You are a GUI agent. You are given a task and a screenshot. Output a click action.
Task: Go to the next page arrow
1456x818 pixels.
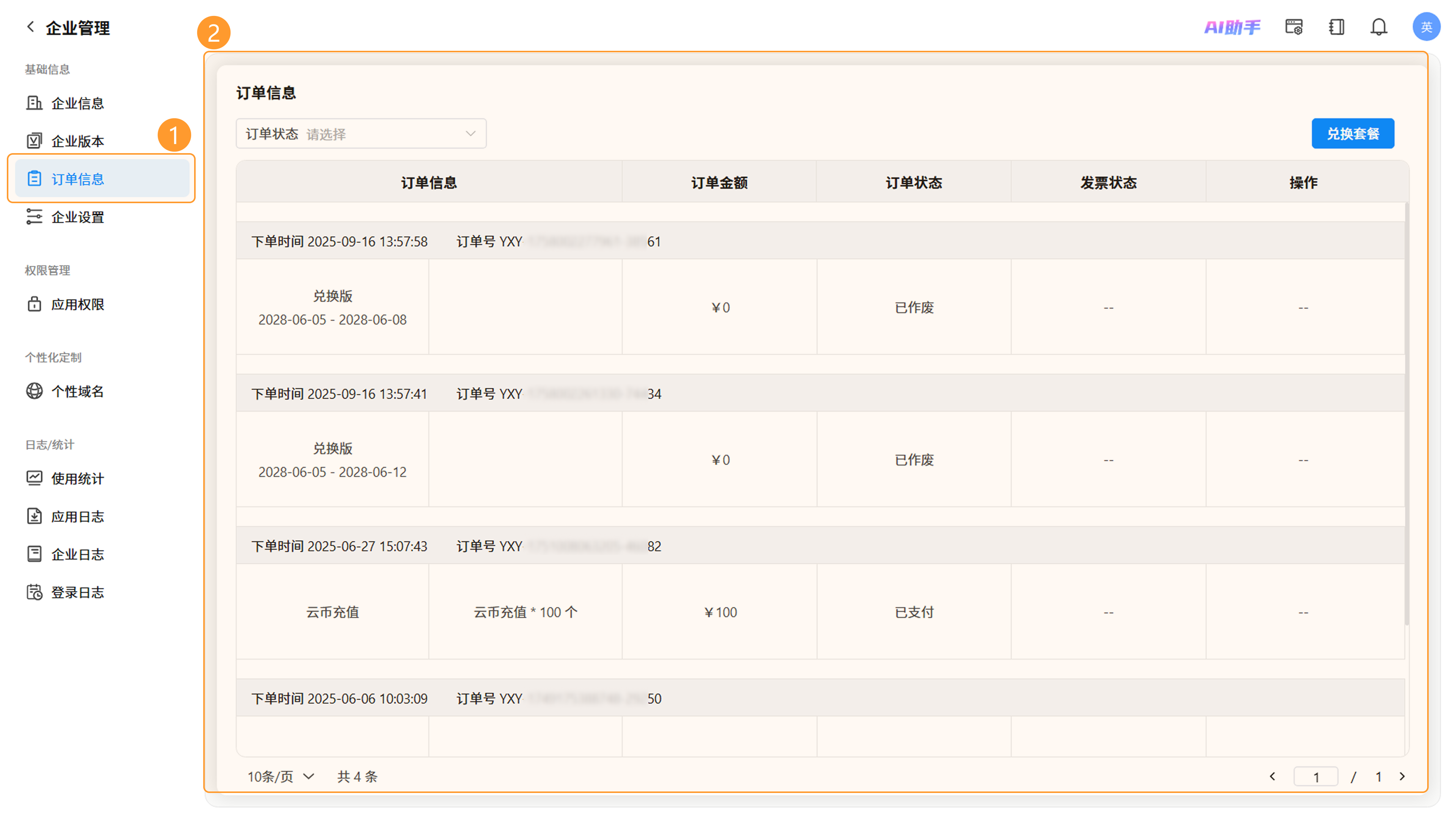[1402, 777]
